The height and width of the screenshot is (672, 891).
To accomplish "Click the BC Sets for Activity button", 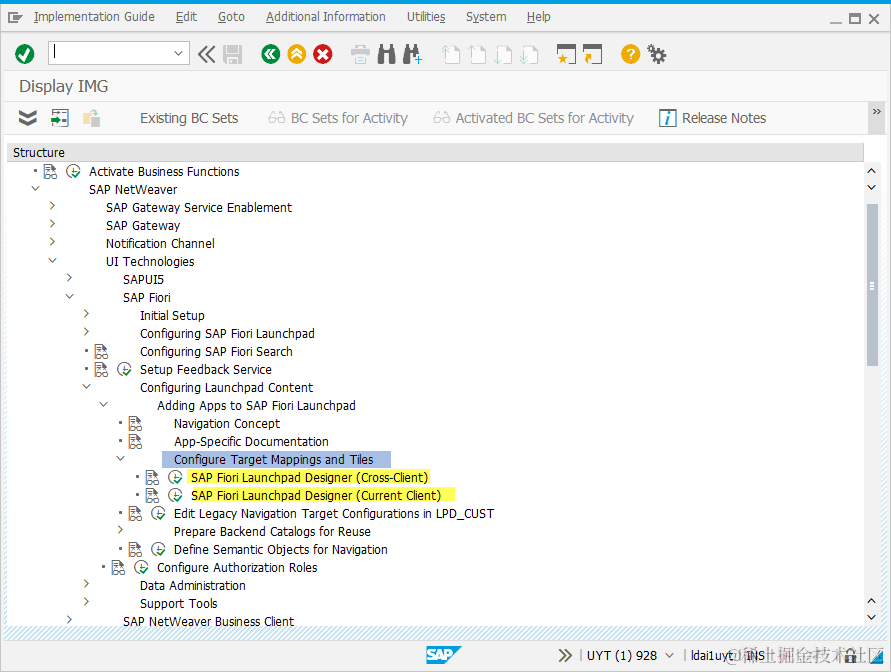I will click(x=338, y=118).
